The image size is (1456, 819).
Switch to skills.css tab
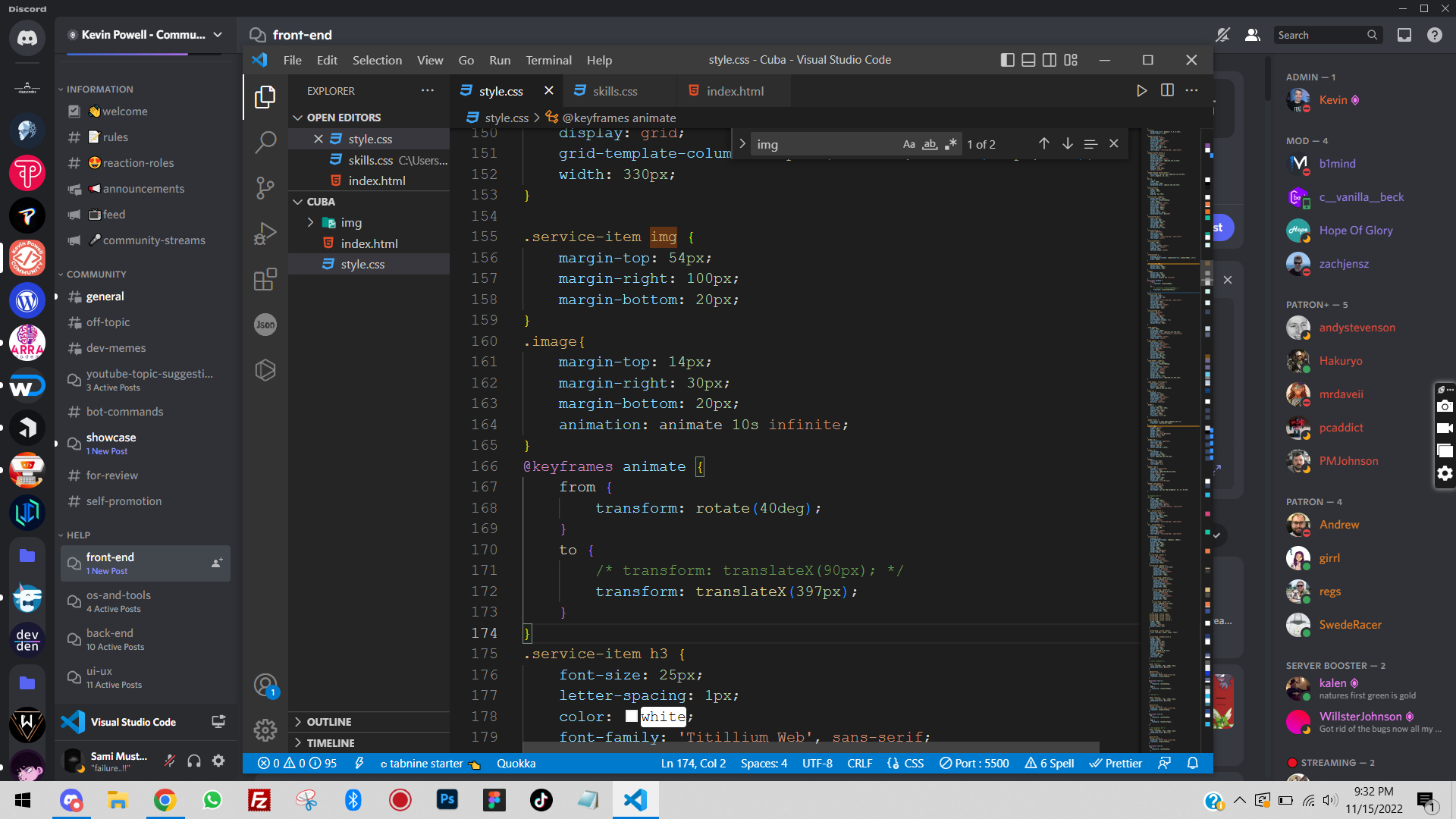(614, 91)
